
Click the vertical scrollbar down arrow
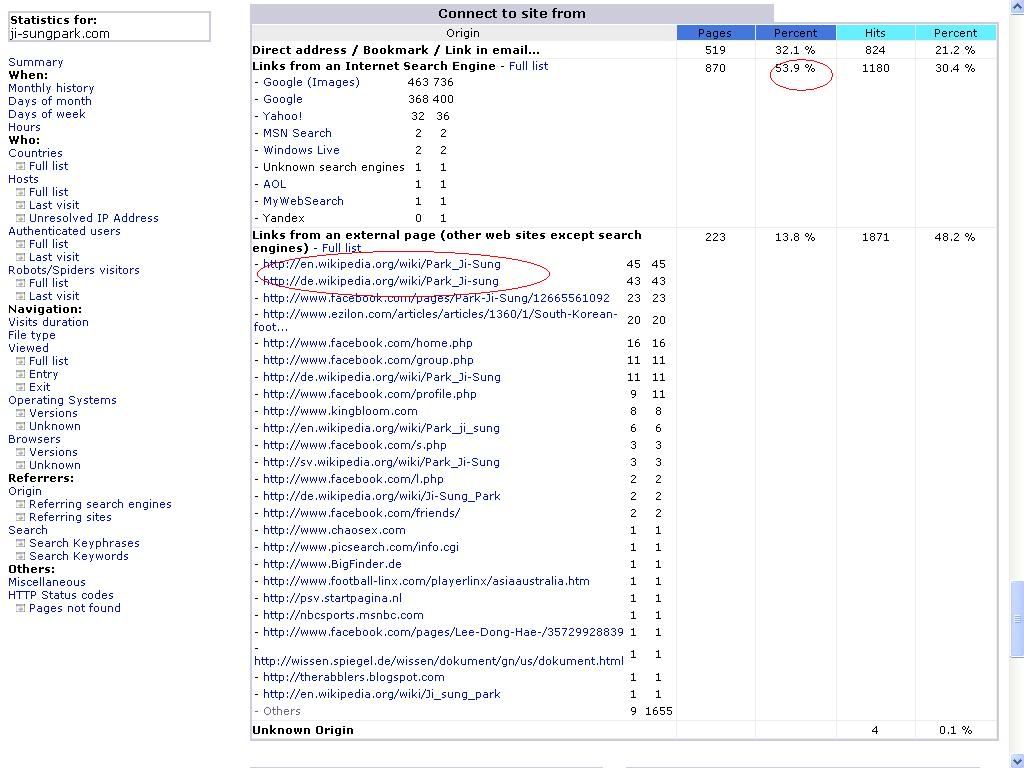1016,759
